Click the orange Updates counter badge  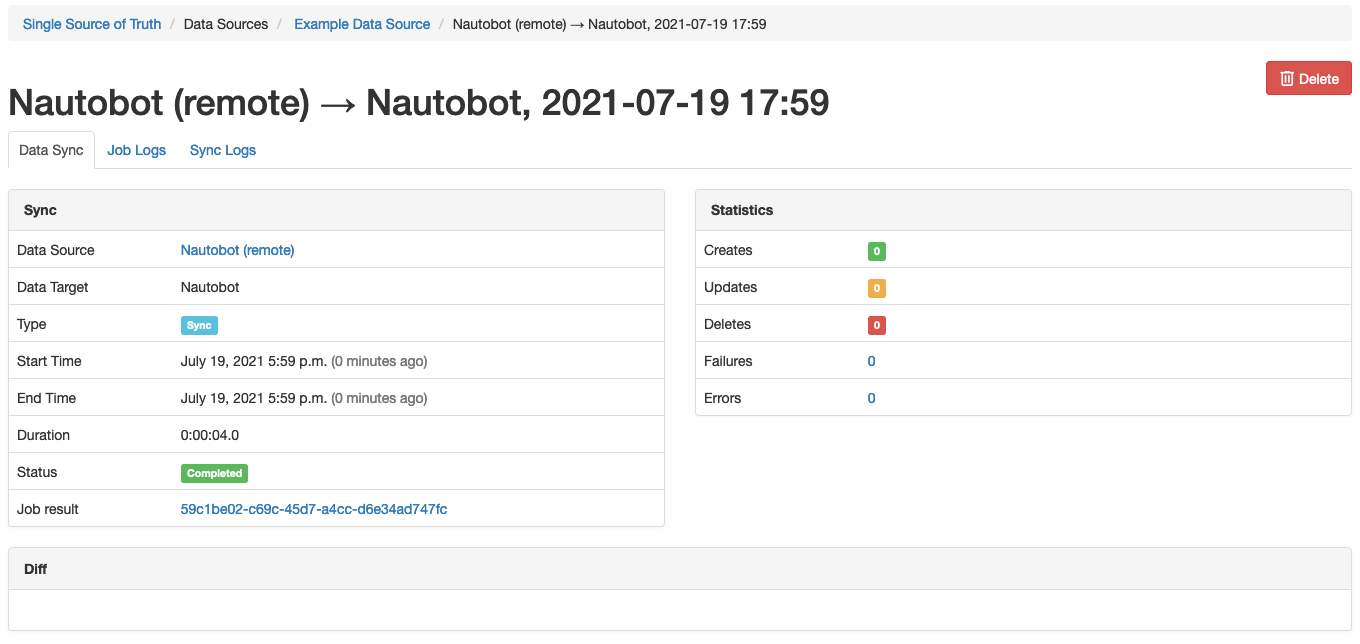coord(876,288)
